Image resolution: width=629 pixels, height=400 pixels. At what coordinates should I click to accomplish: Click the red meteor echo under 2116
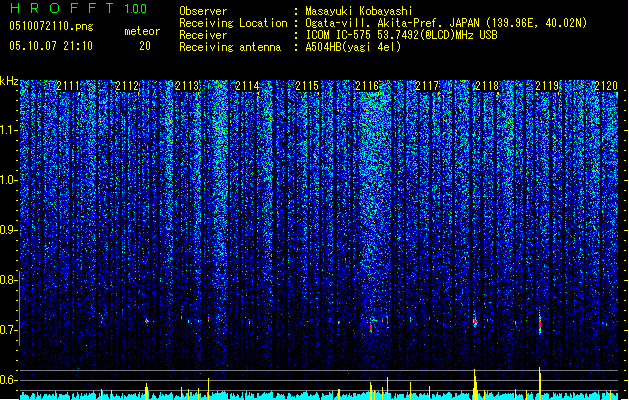(371, 328)
